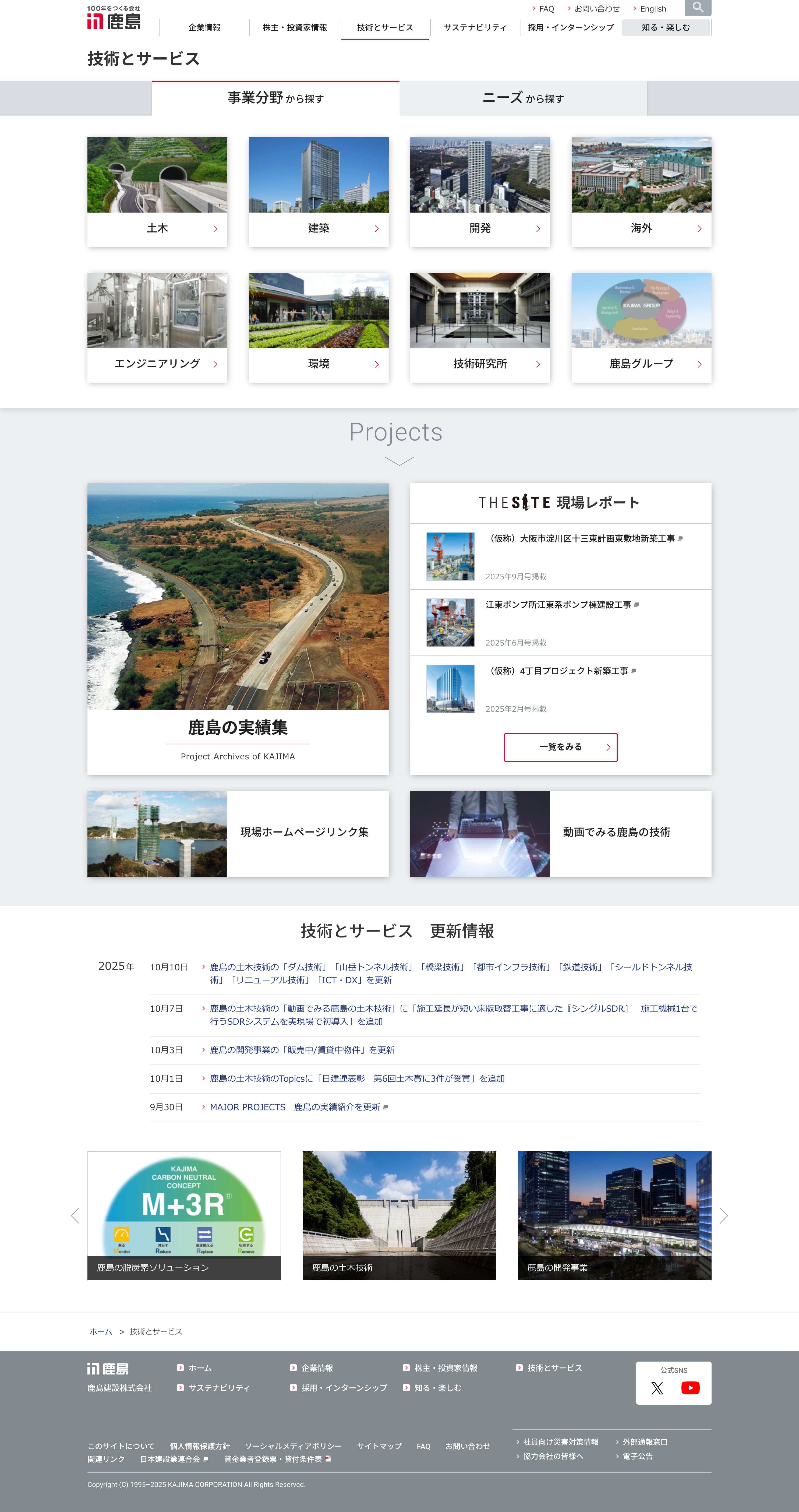
Task: Open the 技術研究所 category card
Action: (480, 363)
